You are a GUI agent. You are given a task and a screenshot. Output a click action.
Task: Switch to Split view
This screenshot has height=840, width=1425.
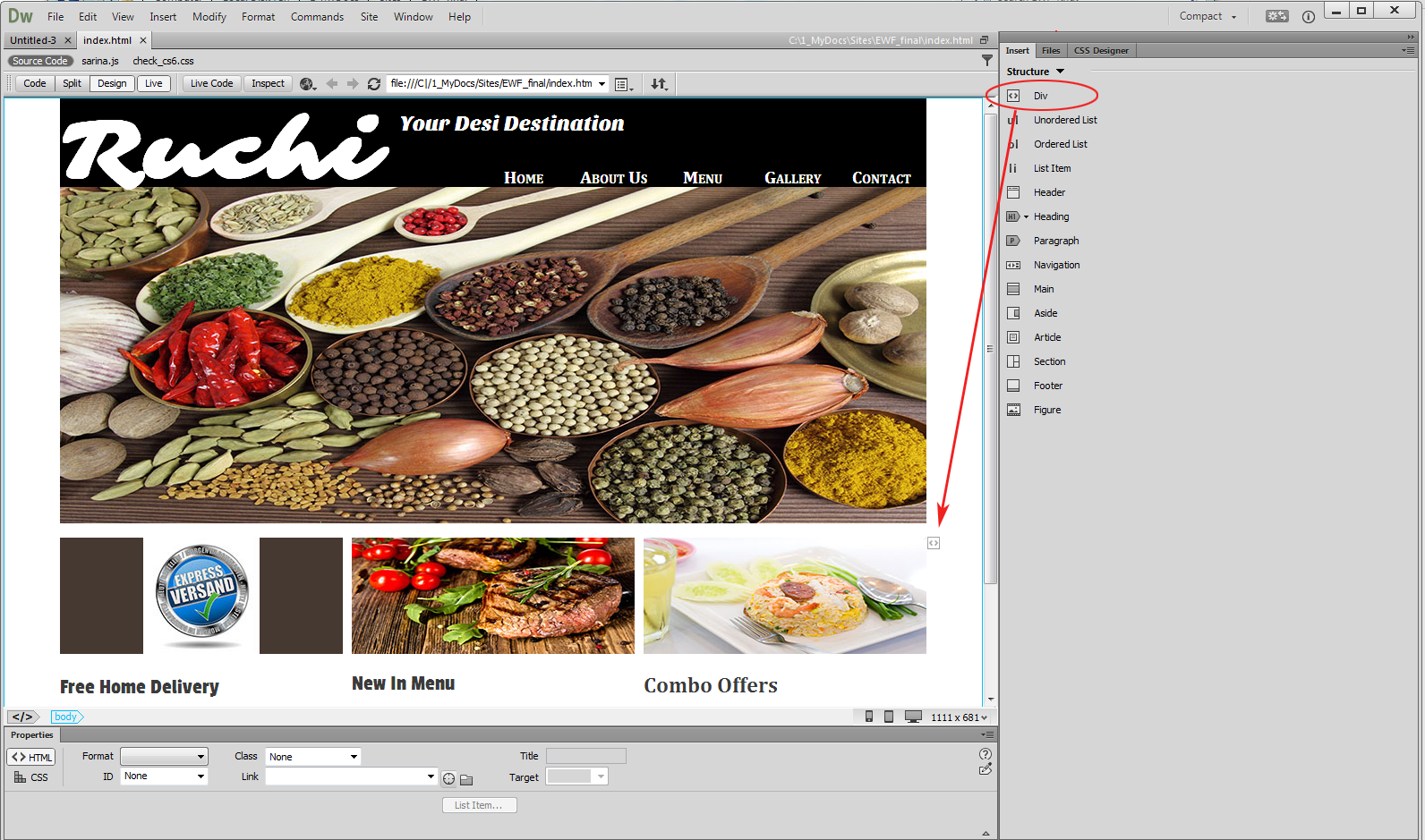pyautogui.click(x=73, y=83)
